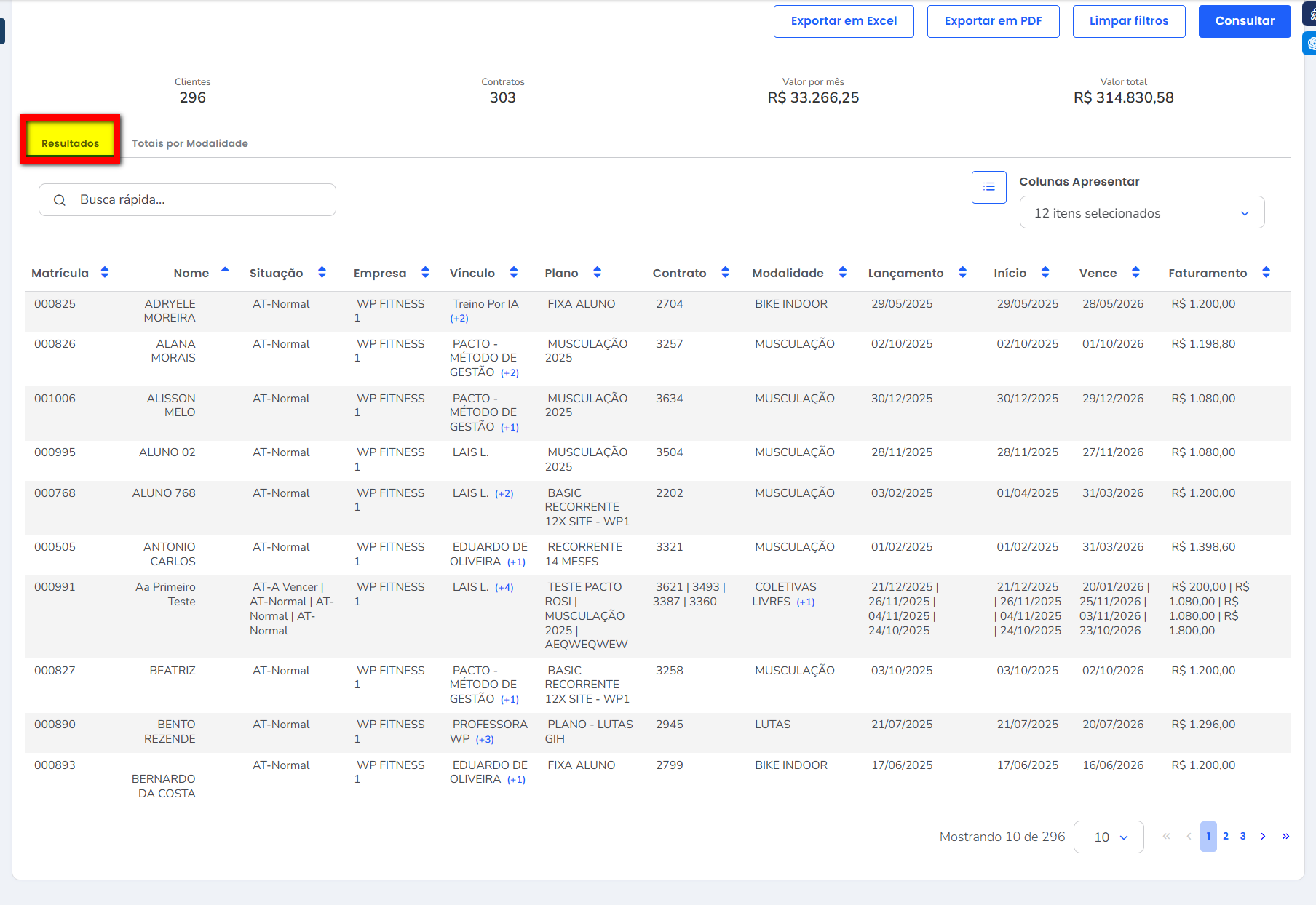1316x905 pixels.
Task: Click the column list view icon button
Action: [x=988, y=188]
